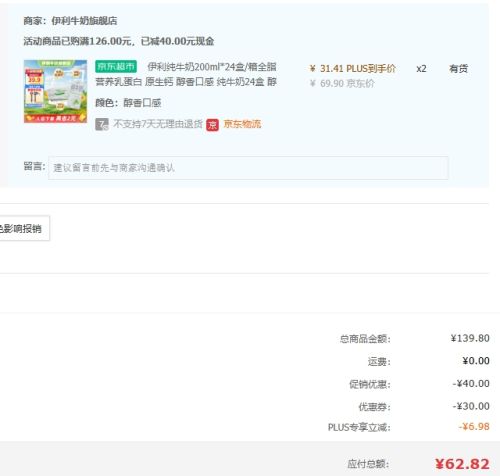This screenshot has height=476, width=500.
Task: Click the promotion notice 已减40.00元现金
Action: [177, 41]
